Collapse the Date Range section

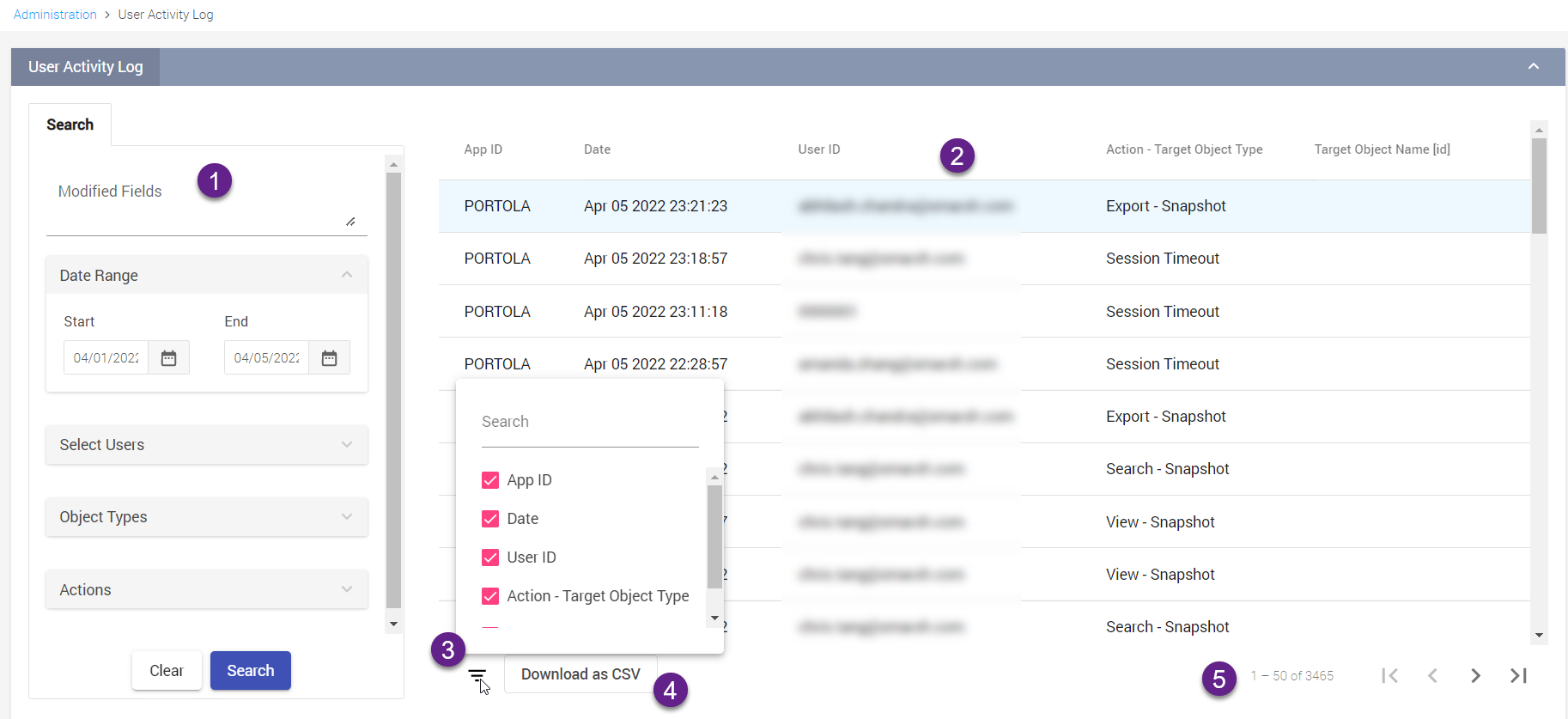click(x=207, y=276)
